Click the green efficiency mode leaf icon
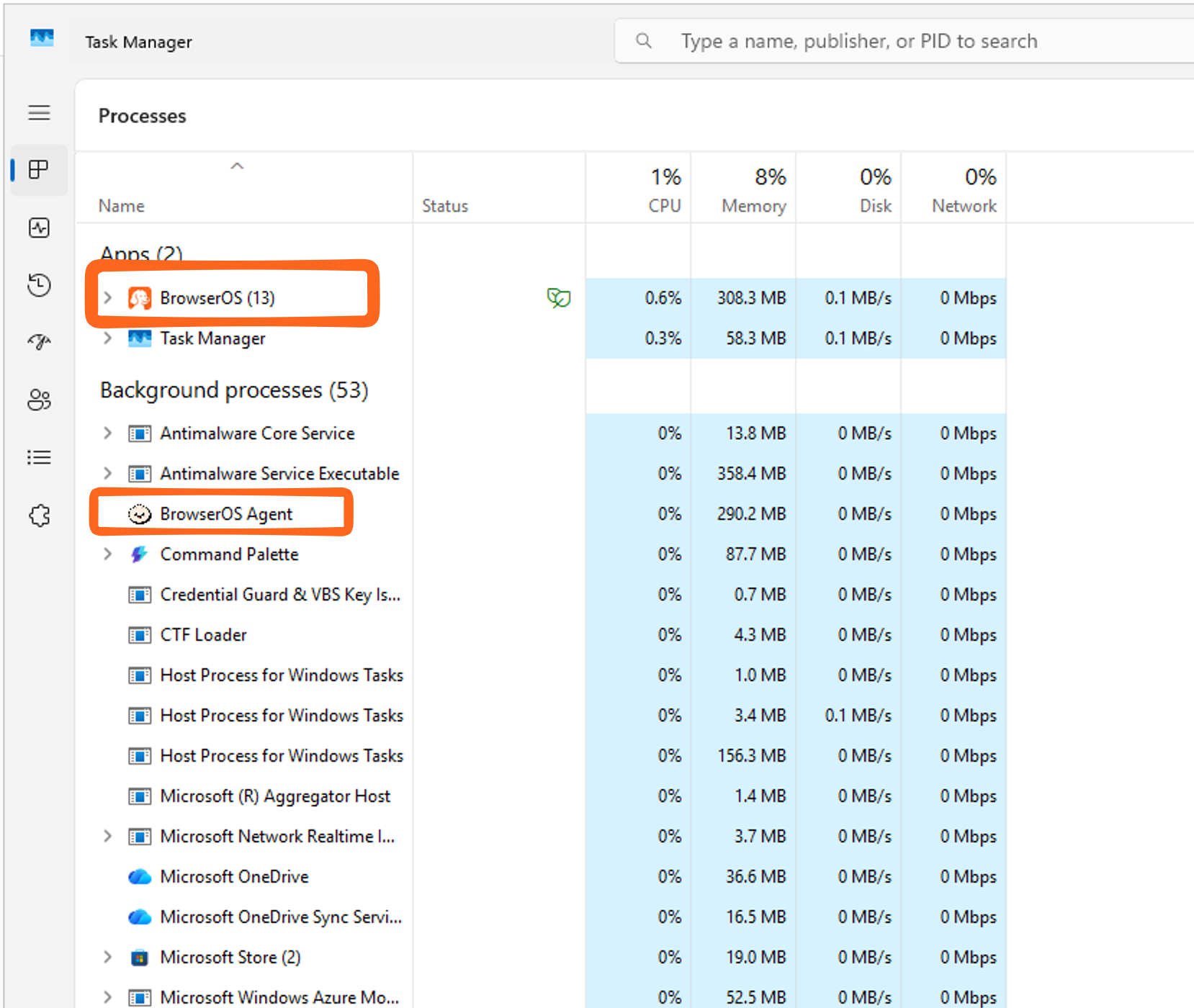 [558, 297]
